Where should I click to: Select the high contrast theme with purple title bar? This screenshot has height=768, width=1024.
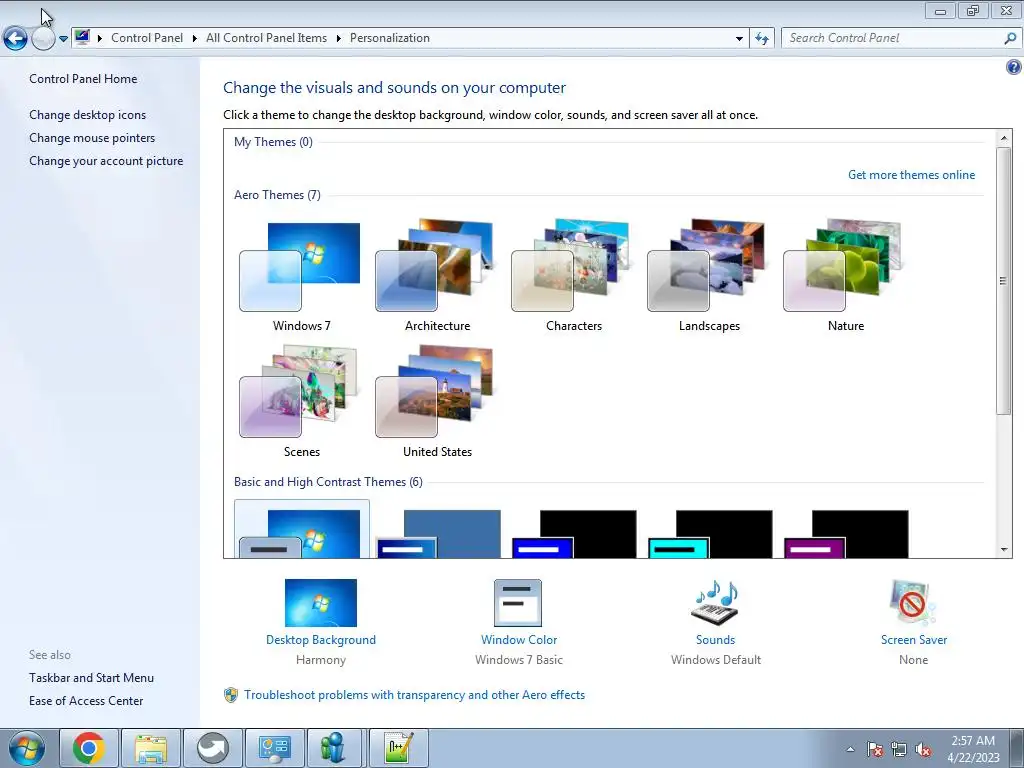click(x=846, y=534)
